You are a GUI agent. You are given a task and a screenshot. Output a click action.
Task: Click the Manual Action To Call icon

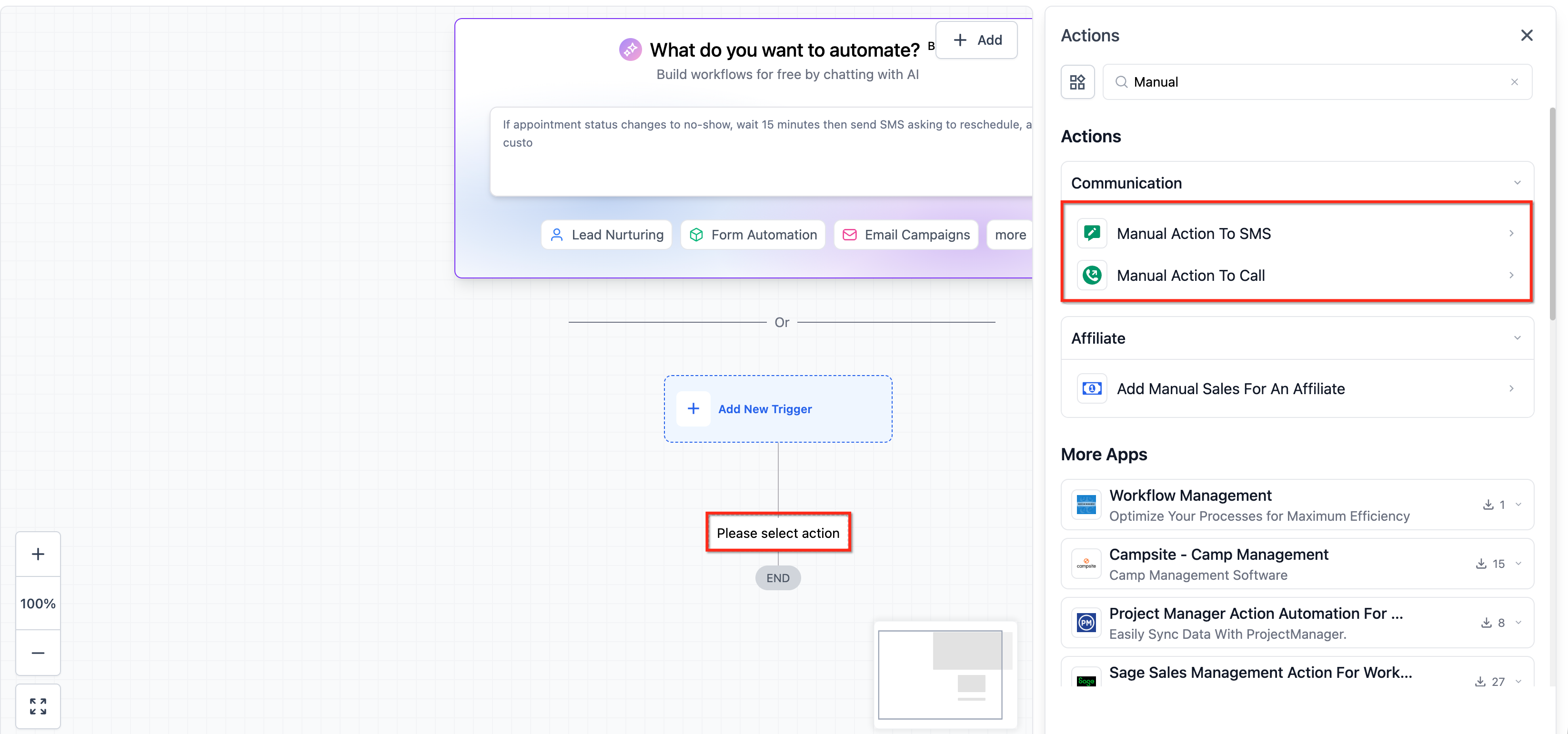click(x=1092, y=276)
